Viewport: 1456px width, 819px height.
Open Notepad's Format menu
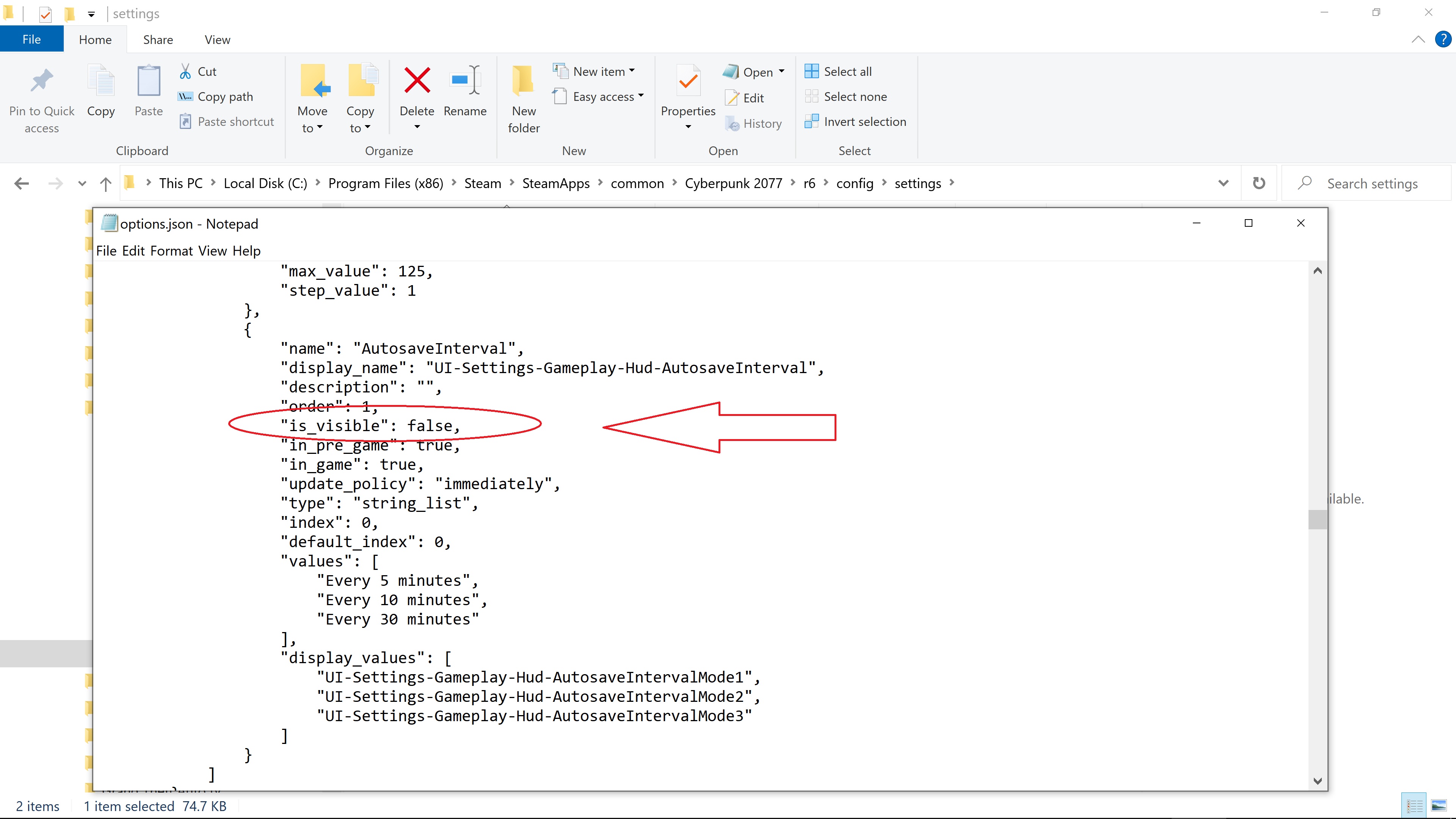tap(171, 250)
